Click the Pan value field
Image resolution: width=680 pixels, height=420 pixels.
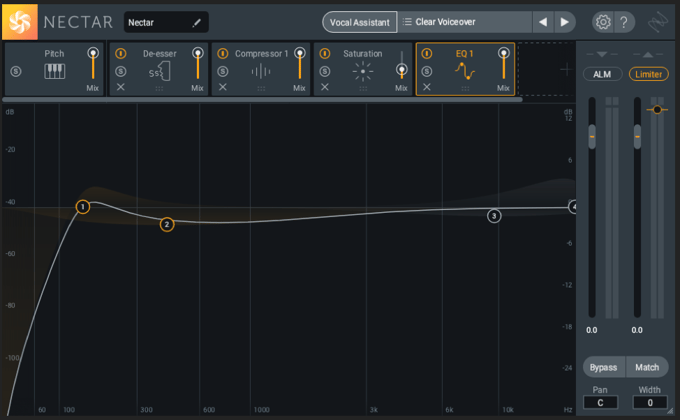coord(600,403)
